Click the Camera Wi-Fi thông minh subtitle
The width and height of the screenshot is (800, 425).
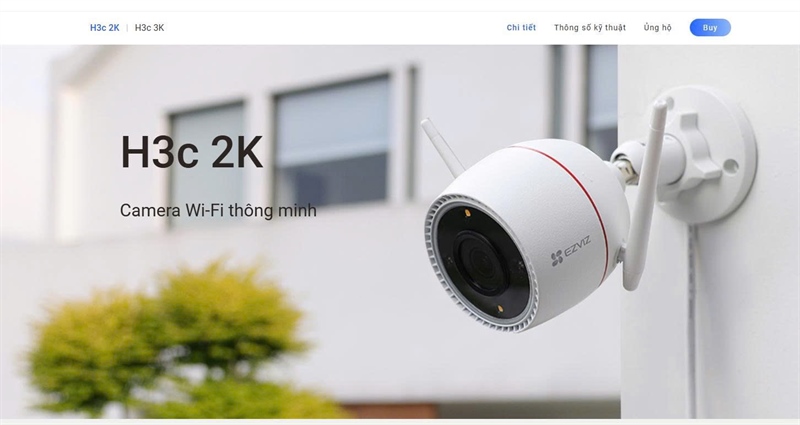click(218, 210)
